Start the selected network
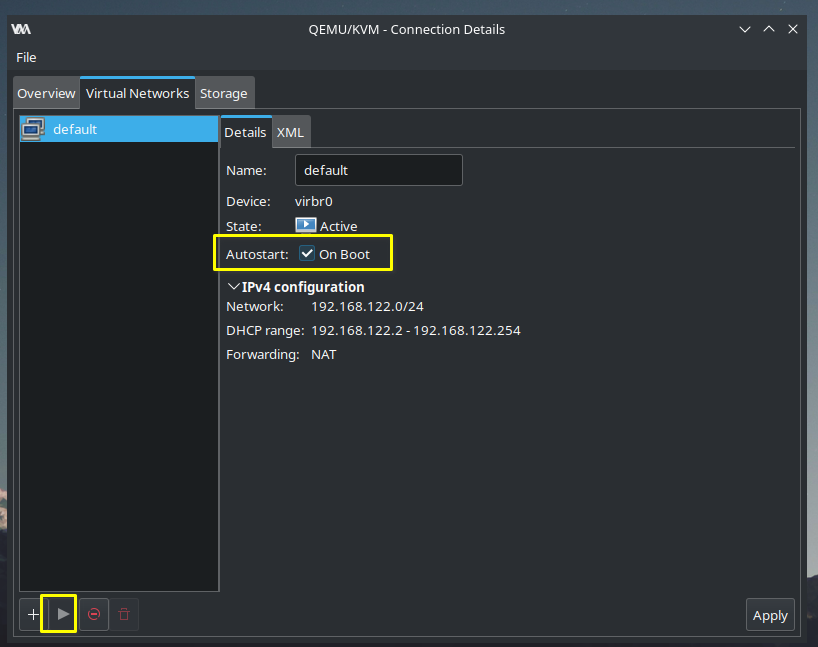The width and height of the screenshot is (818, 647). point(63,614)
